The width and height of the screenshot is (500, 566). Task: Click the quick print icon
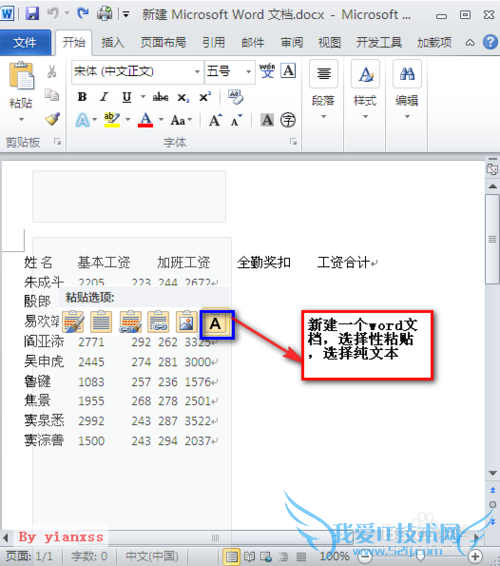click(x=104, y=14)
